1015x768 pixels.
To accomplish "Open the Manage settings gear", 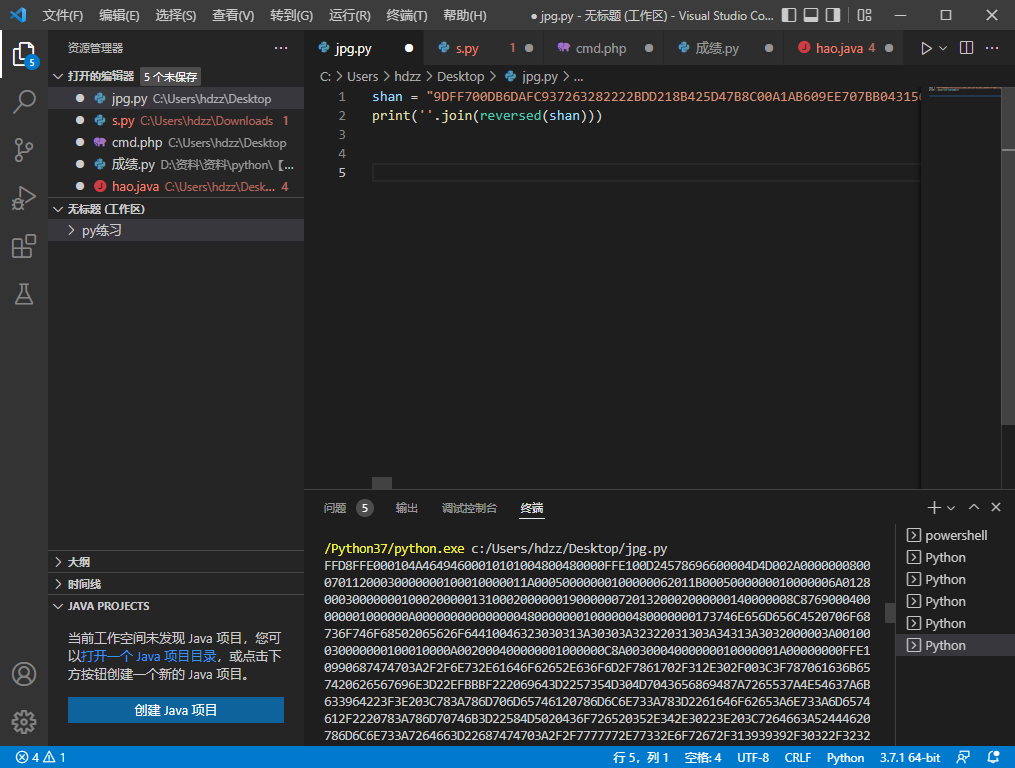I will (24, 721).
